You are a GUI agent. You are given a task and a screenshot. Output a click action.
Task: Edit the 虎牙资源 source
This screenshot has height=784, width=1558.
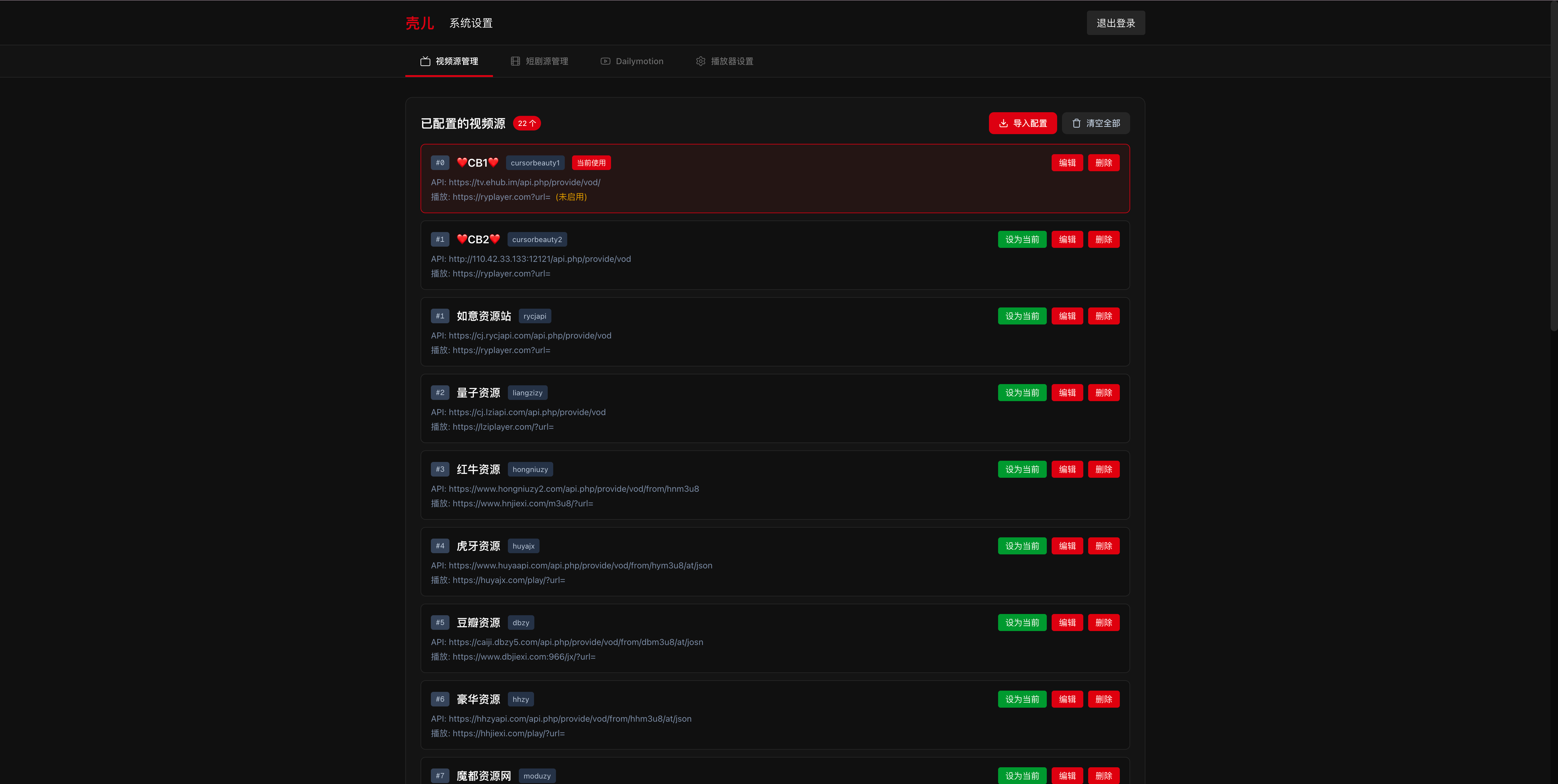click(1067, 546)
